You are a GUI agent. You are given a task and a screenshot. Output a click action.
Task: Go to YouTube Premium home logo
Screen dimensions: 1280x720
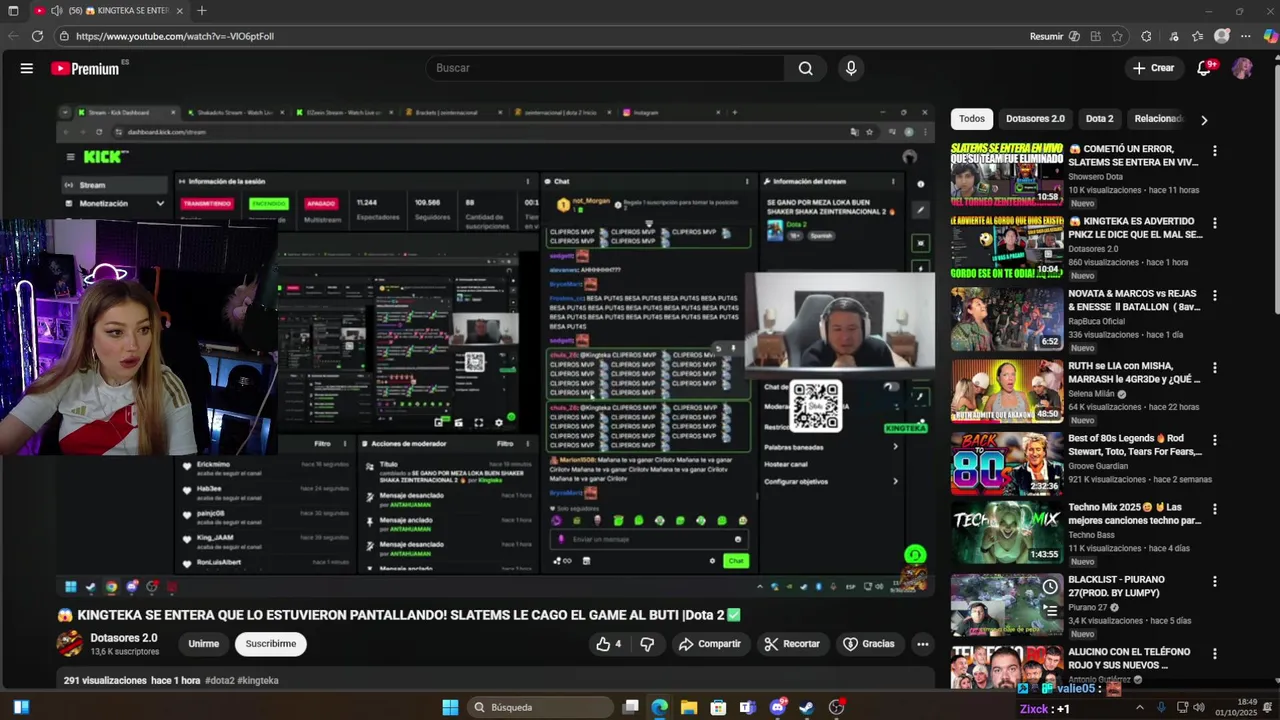coord(87,68)
